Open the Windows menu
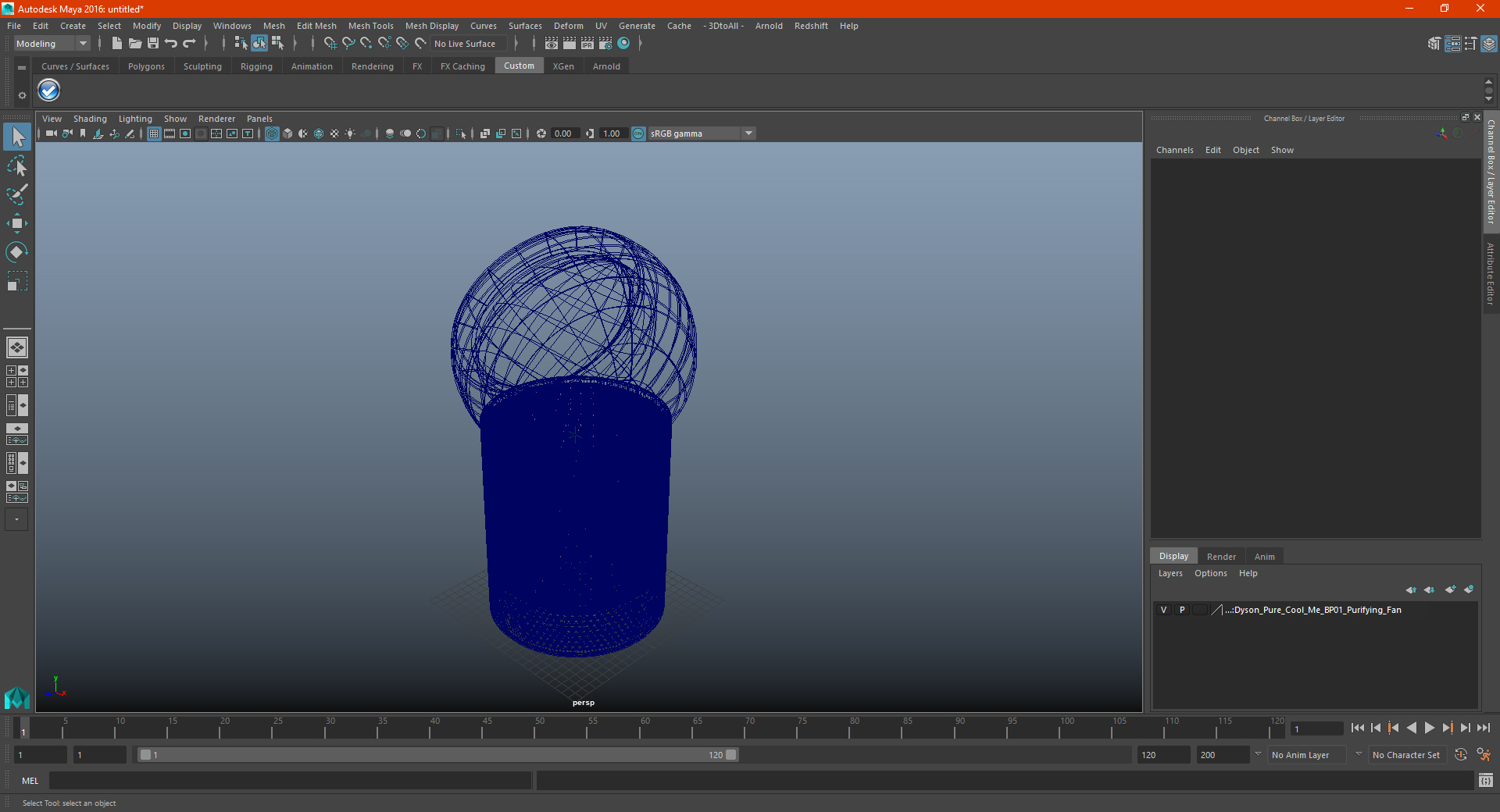This screenshot has height=812, width=1500. point(232,26)
